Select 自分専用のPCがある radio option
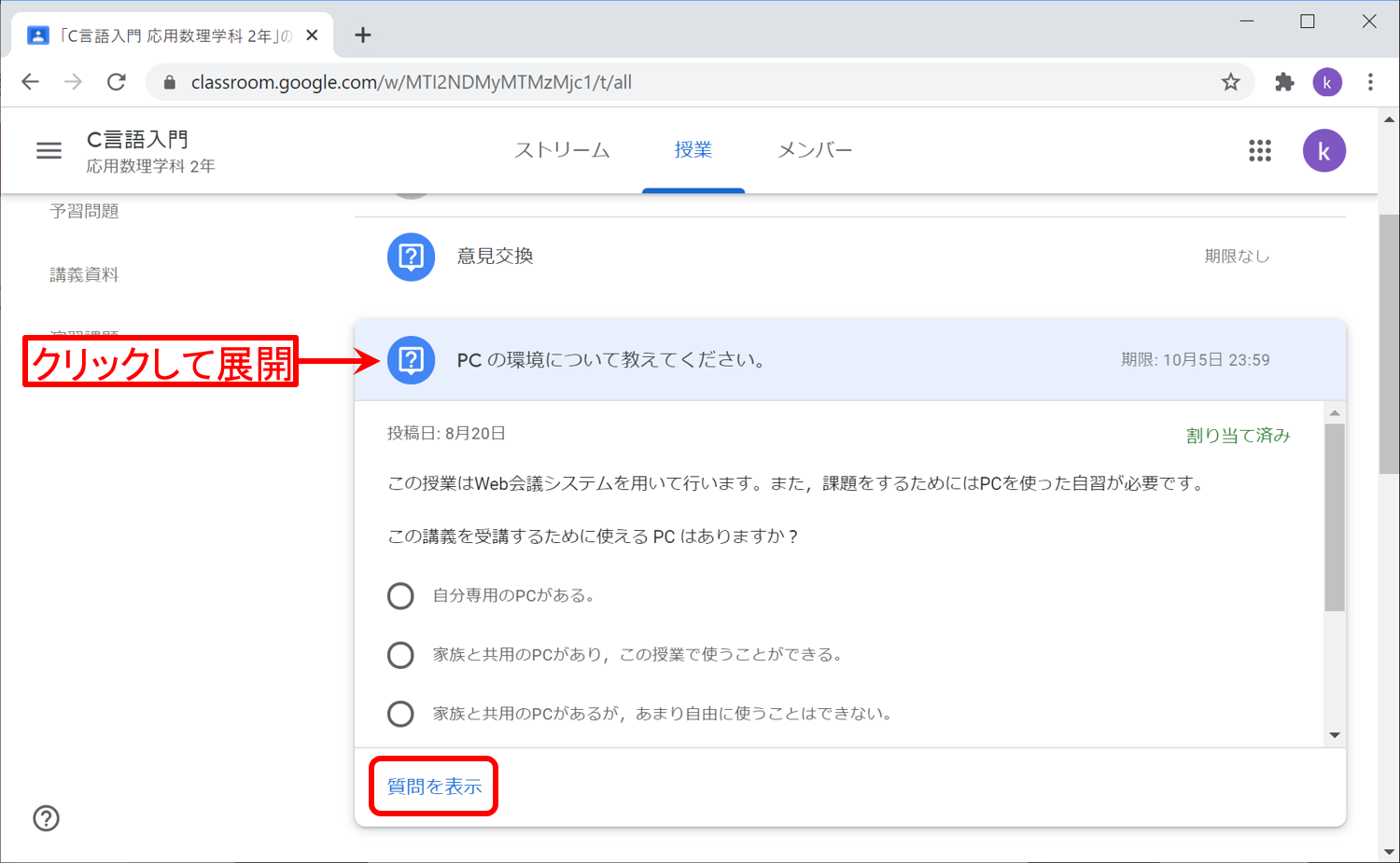The image size is (1400, 863). (x=400, y=595)
